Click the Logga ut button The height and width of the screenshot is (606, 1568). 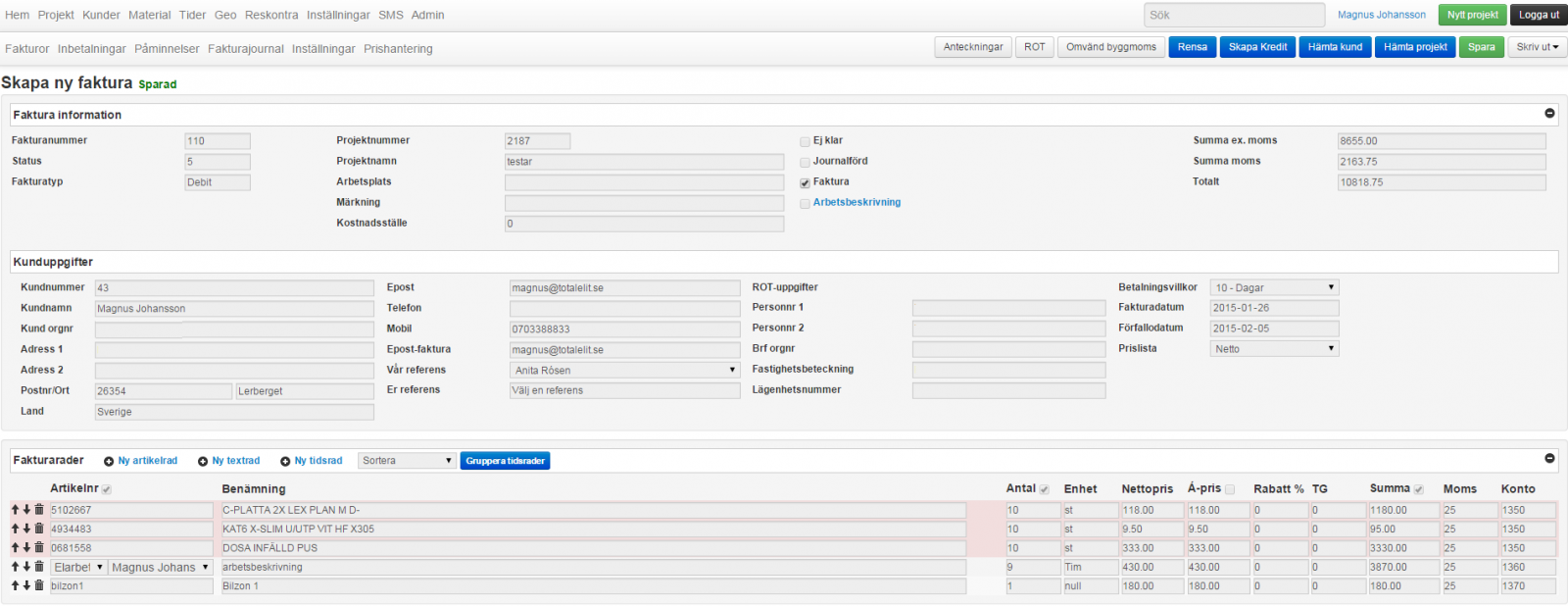[x=1539, y=15]
